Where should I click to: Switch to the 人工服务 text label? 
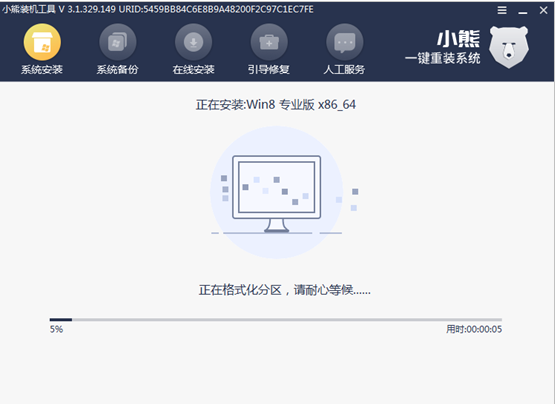click(x=344, y=70)
